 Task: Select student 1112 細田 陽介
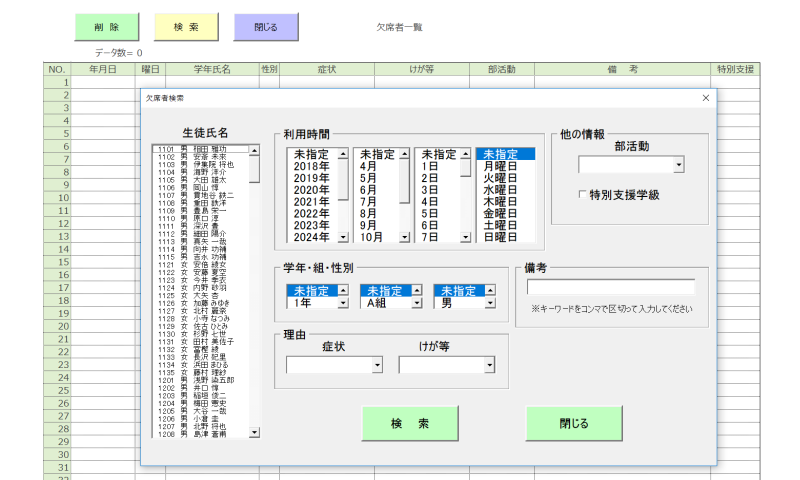click(201, 234)
